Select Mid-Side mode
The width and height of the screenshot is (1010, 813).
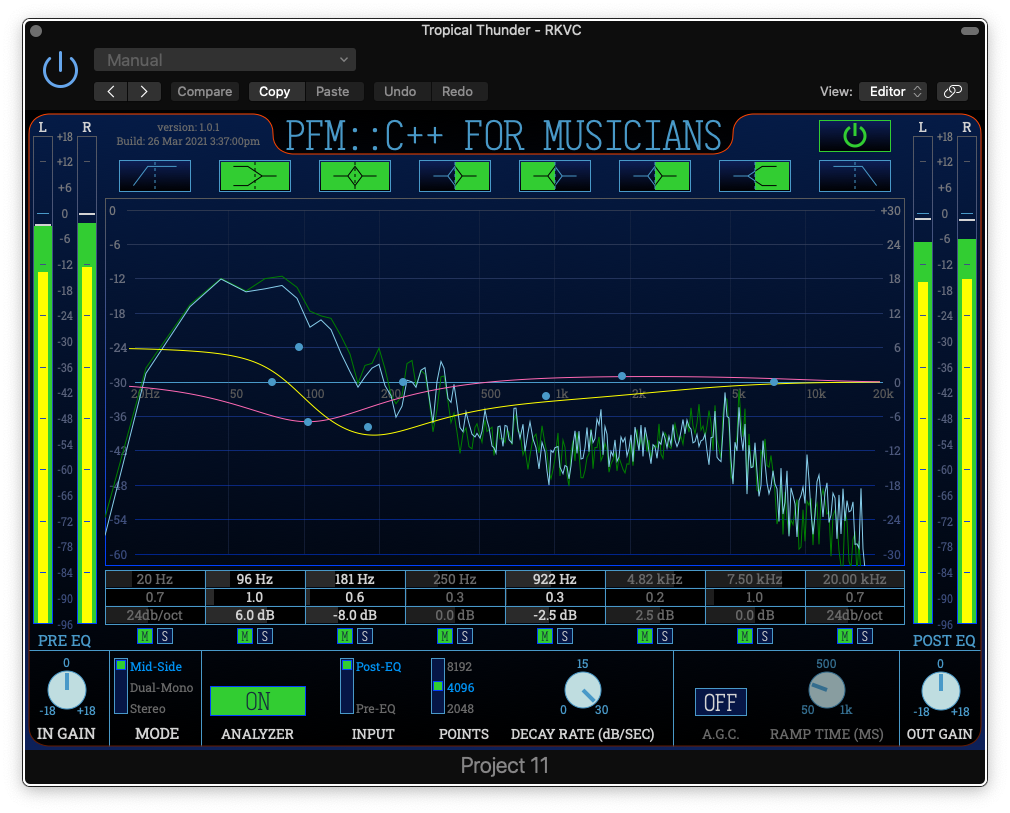[x=155, y=667]
